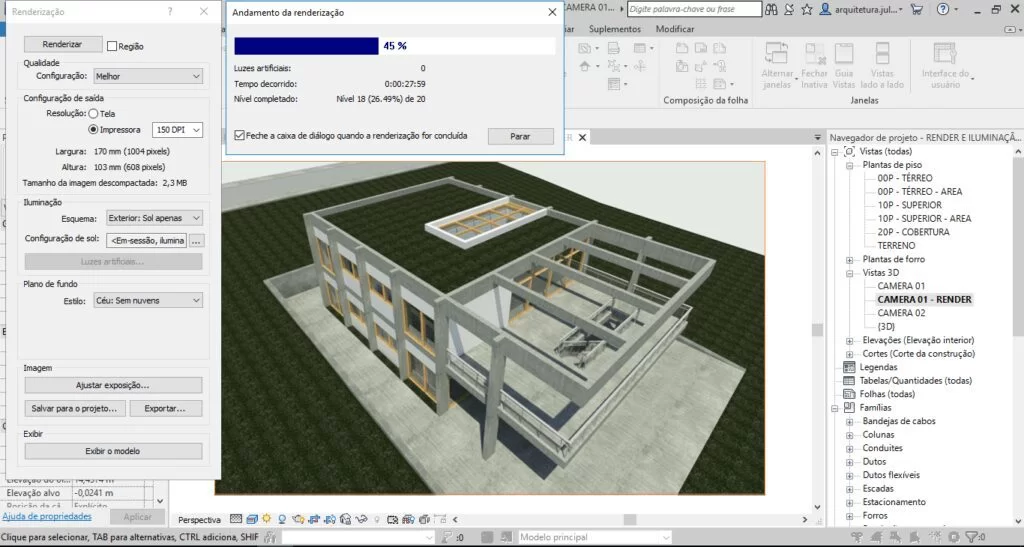Viewport: 1024px width, 547px height.
Task: Select the CAMERA 02 view
Action: (901, 313)
